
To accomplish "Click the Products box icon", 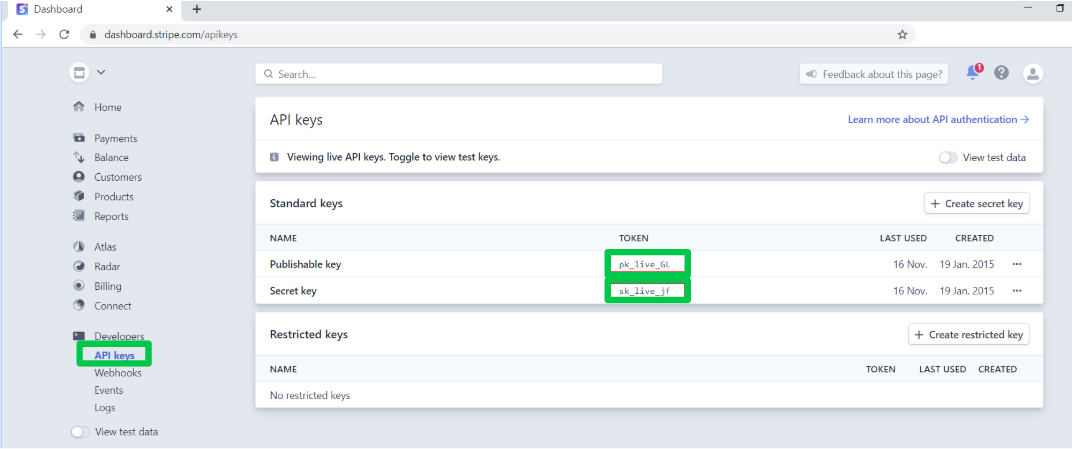I will click(x=79, y=196).
